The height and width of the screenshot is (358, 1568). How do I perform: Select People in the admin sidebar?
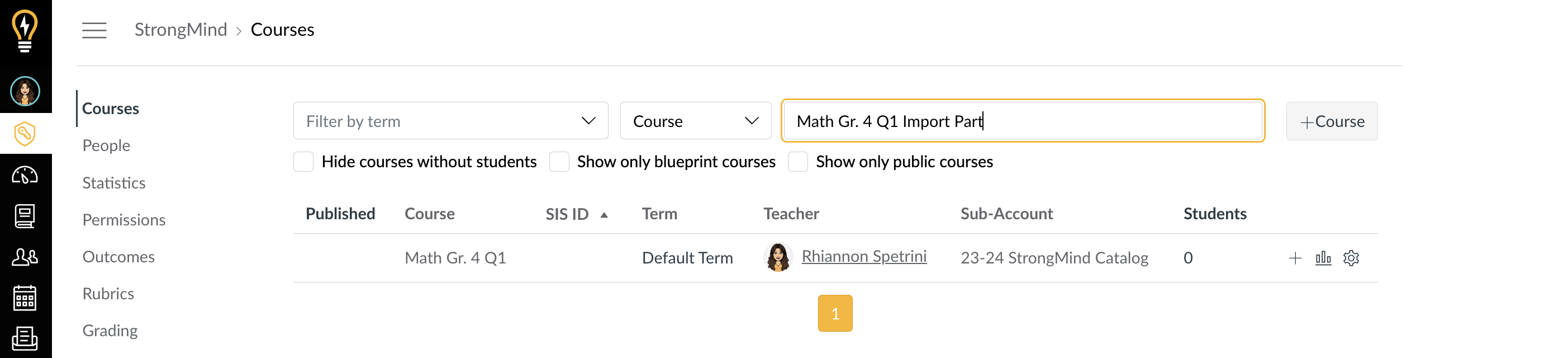pyautogui.click(x=107, y=145)
